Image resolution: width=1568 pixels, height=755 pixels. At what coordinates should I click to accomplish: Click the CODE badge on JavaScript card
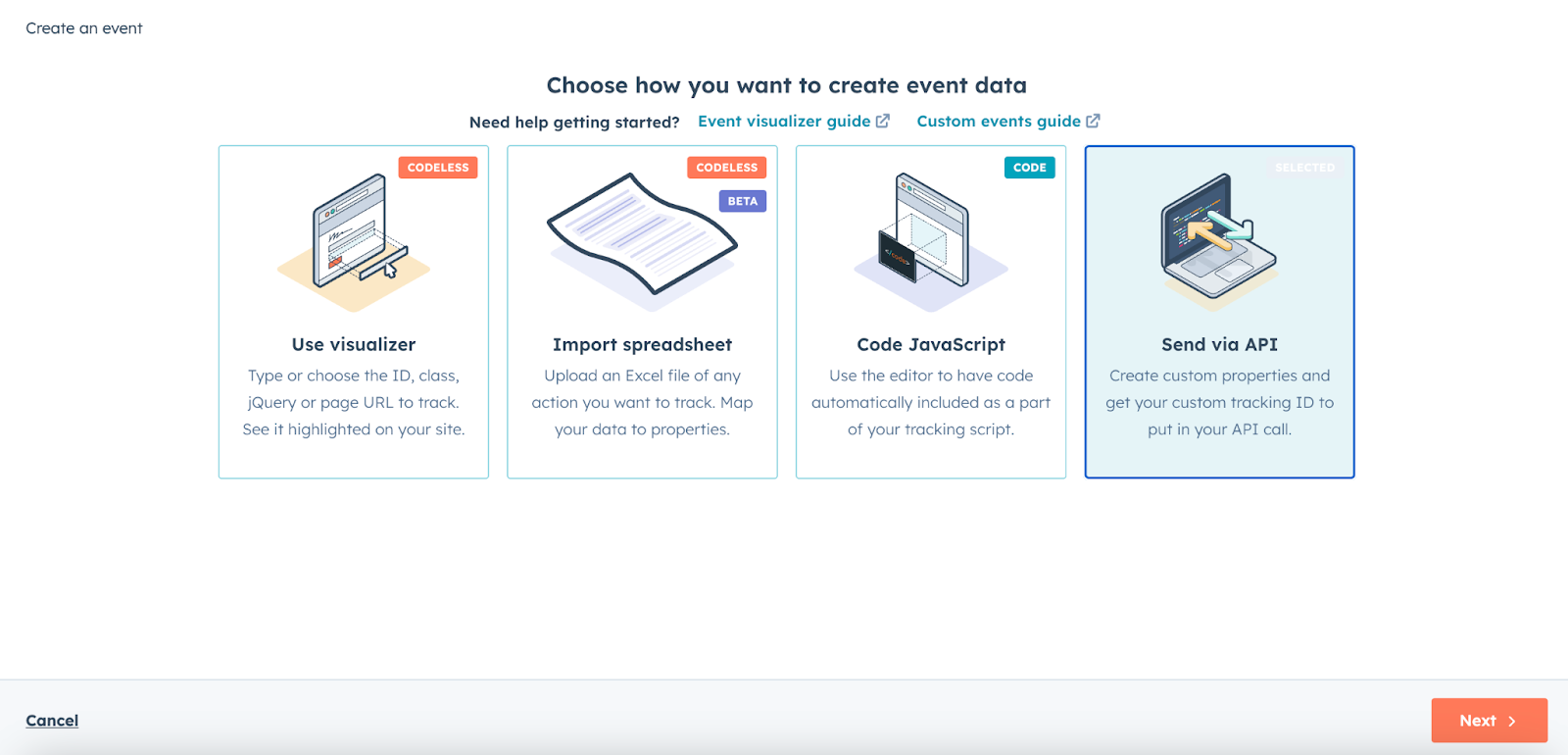[1030, 168]
